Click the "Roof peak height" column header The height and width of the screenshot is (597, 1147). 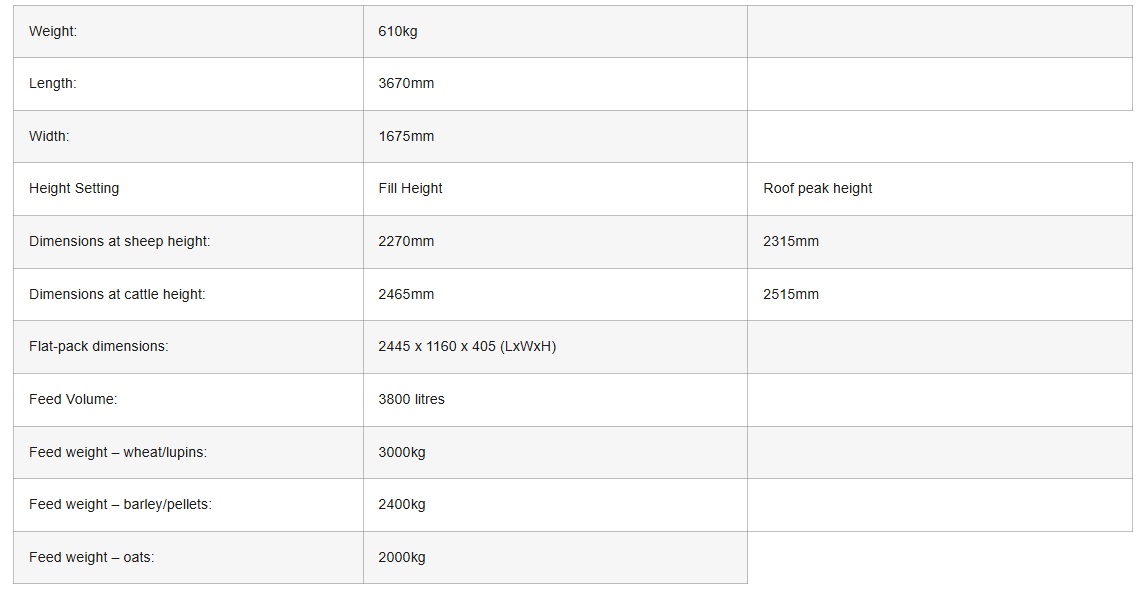[x=817, y=188]
